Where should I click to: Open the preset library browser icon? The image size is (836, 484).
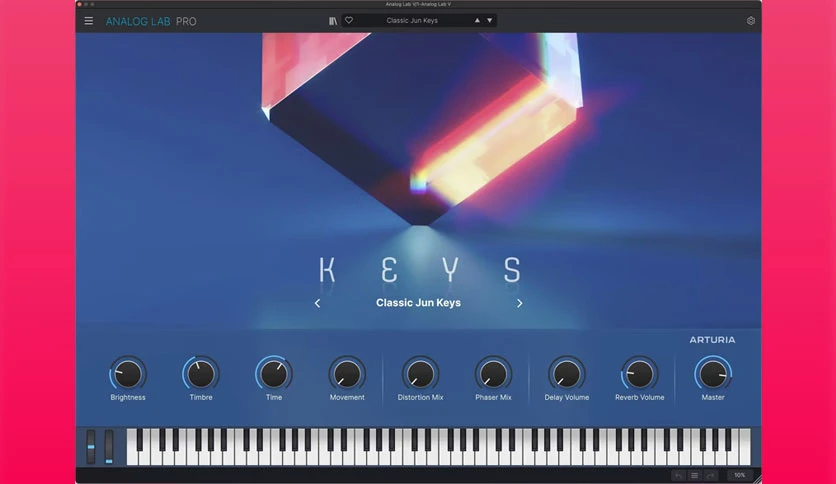coord(333,21)
